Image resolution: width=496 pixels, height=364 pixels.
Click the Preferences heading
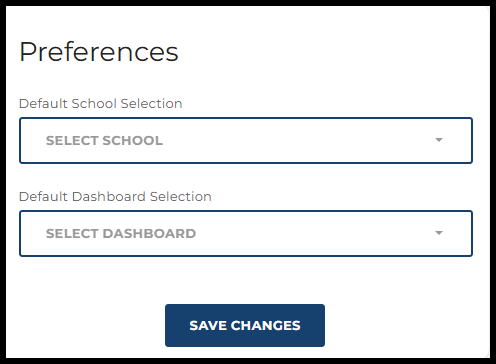click(x=99, y=52)
